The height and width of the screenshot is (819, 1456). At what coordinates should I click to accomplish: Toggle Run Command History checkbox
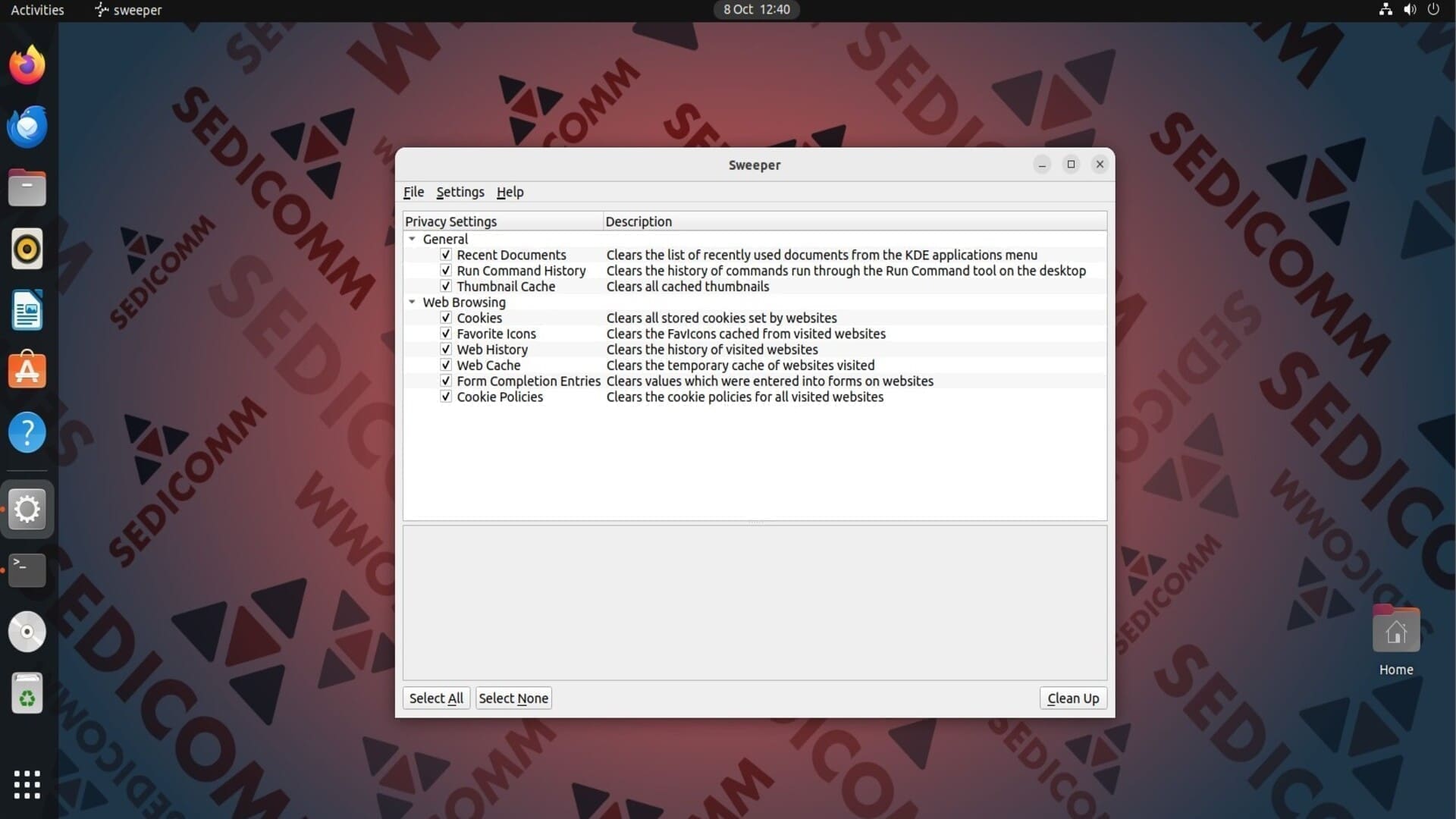point(446,271)
